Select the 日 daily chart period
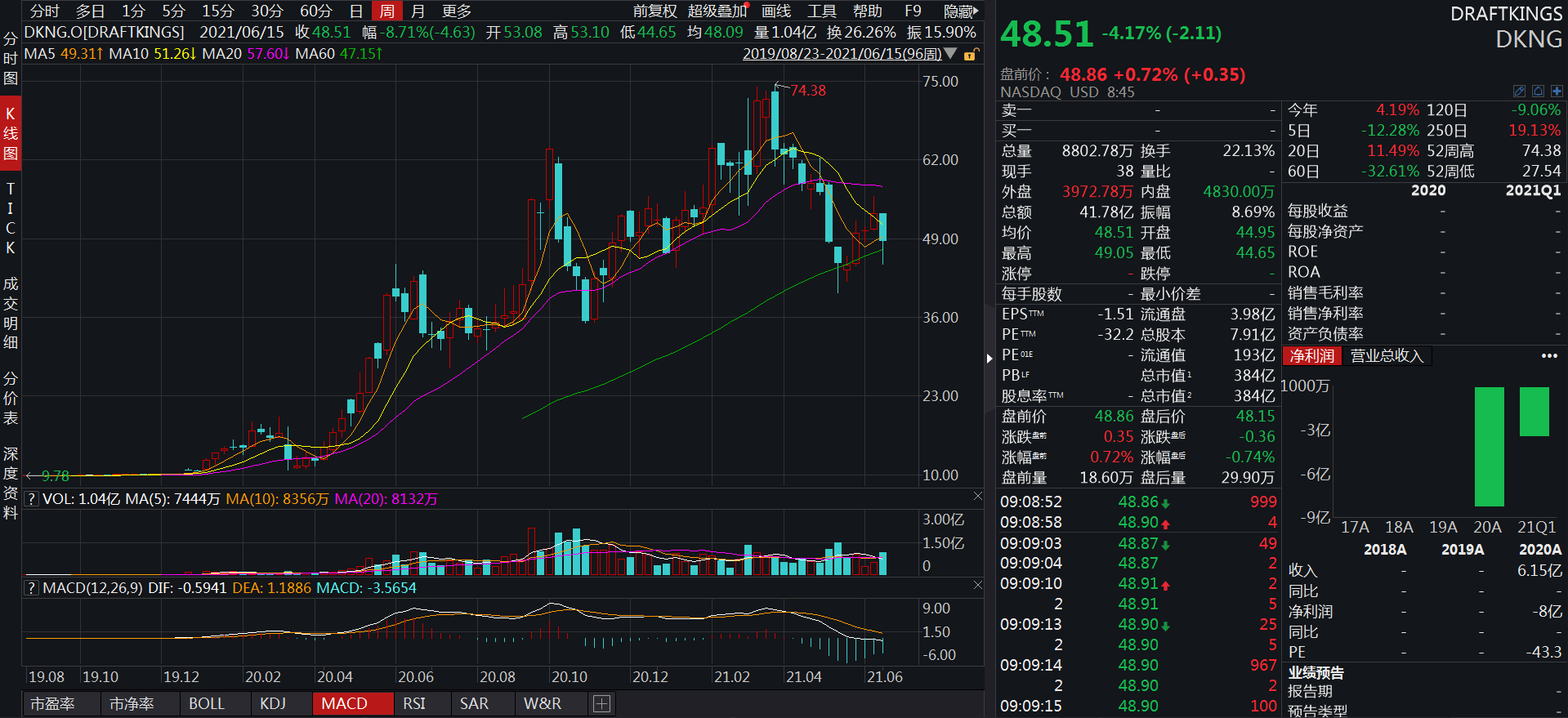This screenshot has width=1568, height=718. click(356, 11)
